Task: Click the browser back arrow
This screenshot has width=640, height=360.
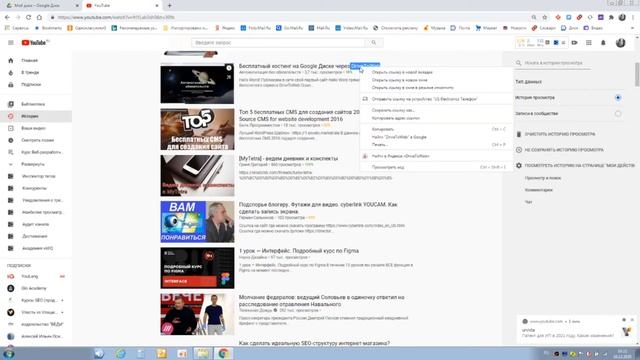Action: 7,17
